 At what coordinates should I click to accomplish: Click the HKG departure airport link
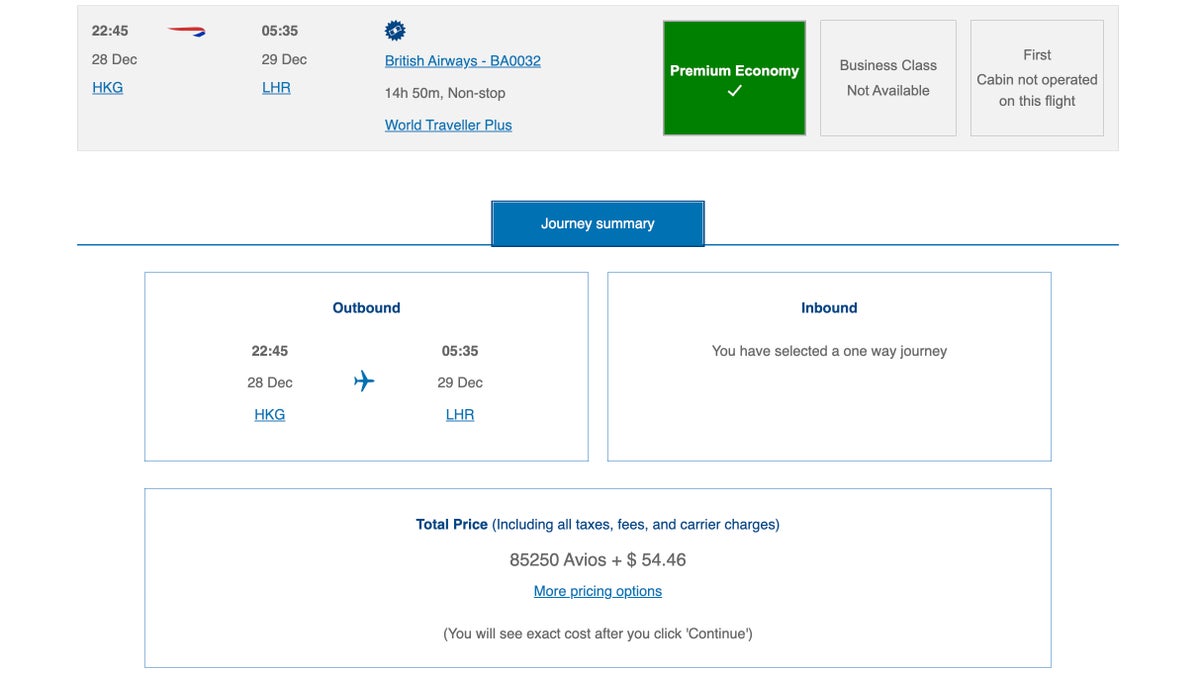pos(107,87)
